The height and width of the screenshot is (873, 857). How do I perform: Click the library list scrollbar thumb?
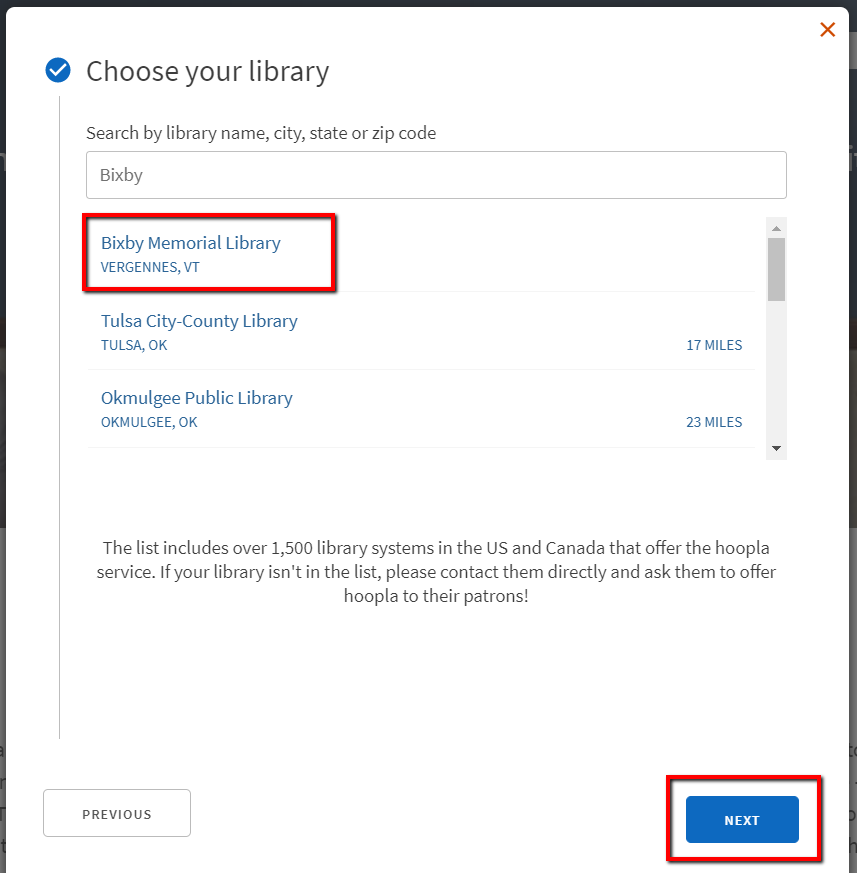776,269
